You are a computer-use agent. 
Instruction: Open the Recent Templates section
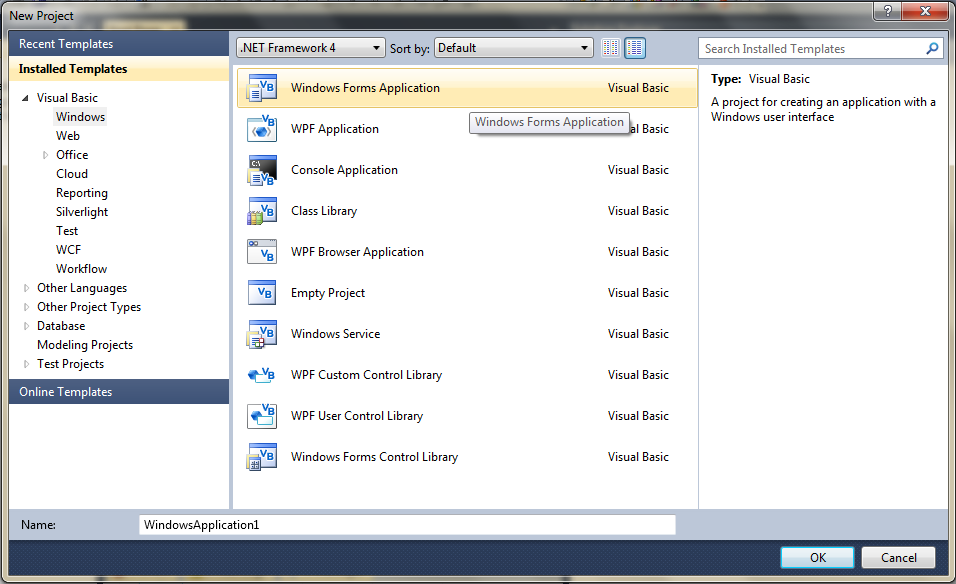[x=119, y=44]
